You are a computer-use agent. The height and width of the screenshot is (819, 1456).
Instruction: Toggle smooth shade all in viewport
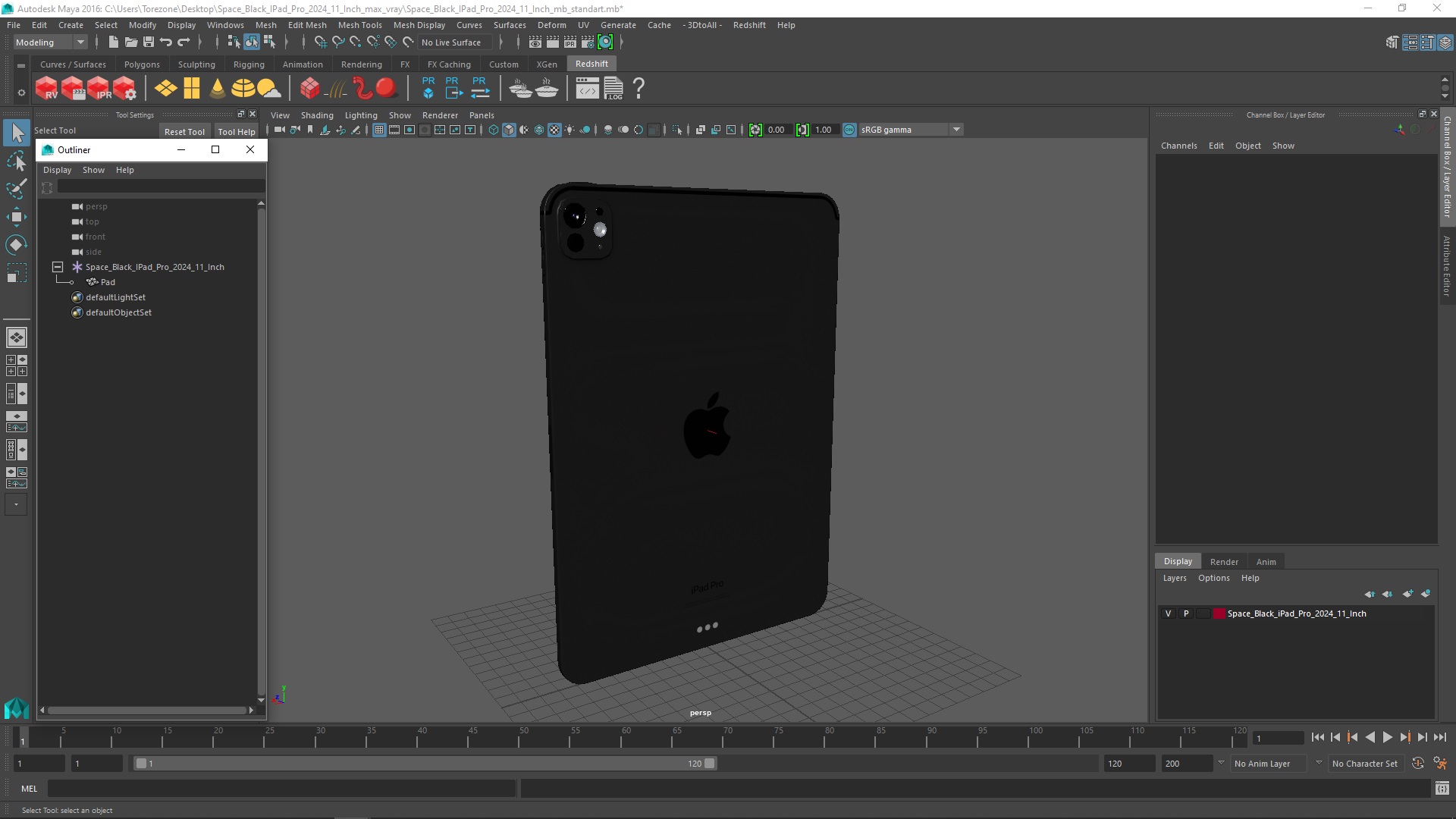tap(509, 130)
